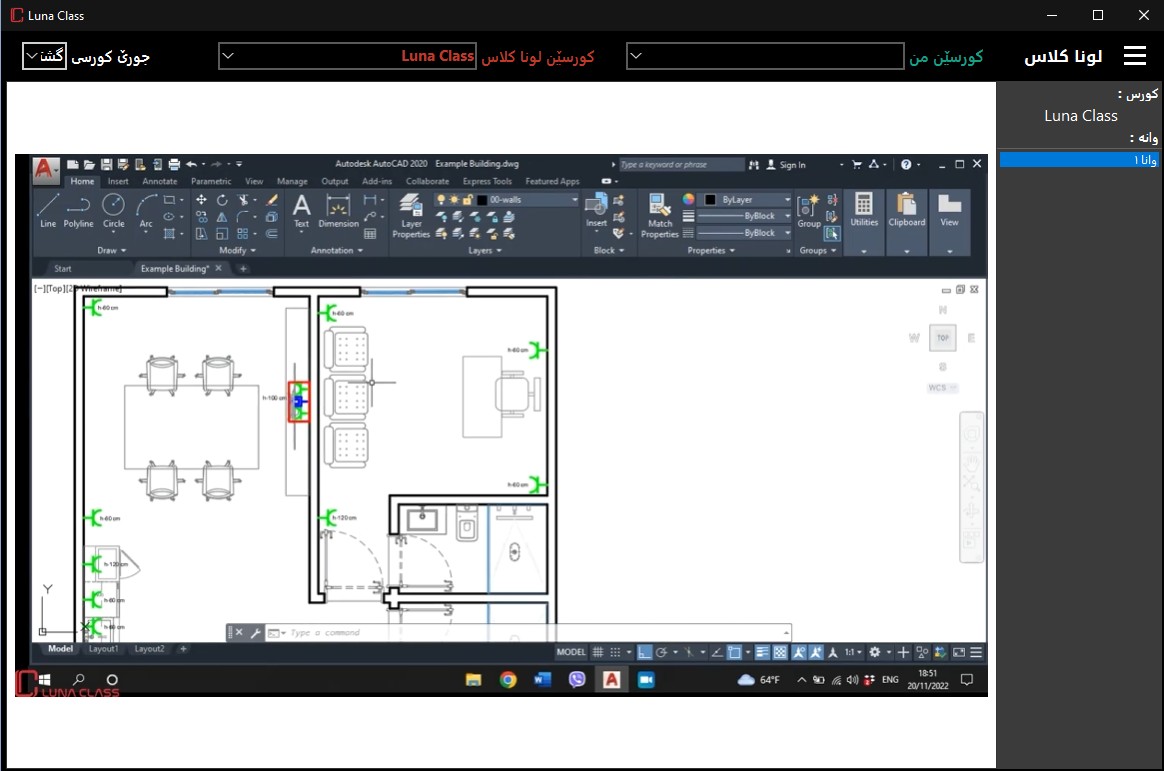Viewport: 1164px width, 771px height.
Task: Select the Text annotation tool
Action: coord(301,210)
